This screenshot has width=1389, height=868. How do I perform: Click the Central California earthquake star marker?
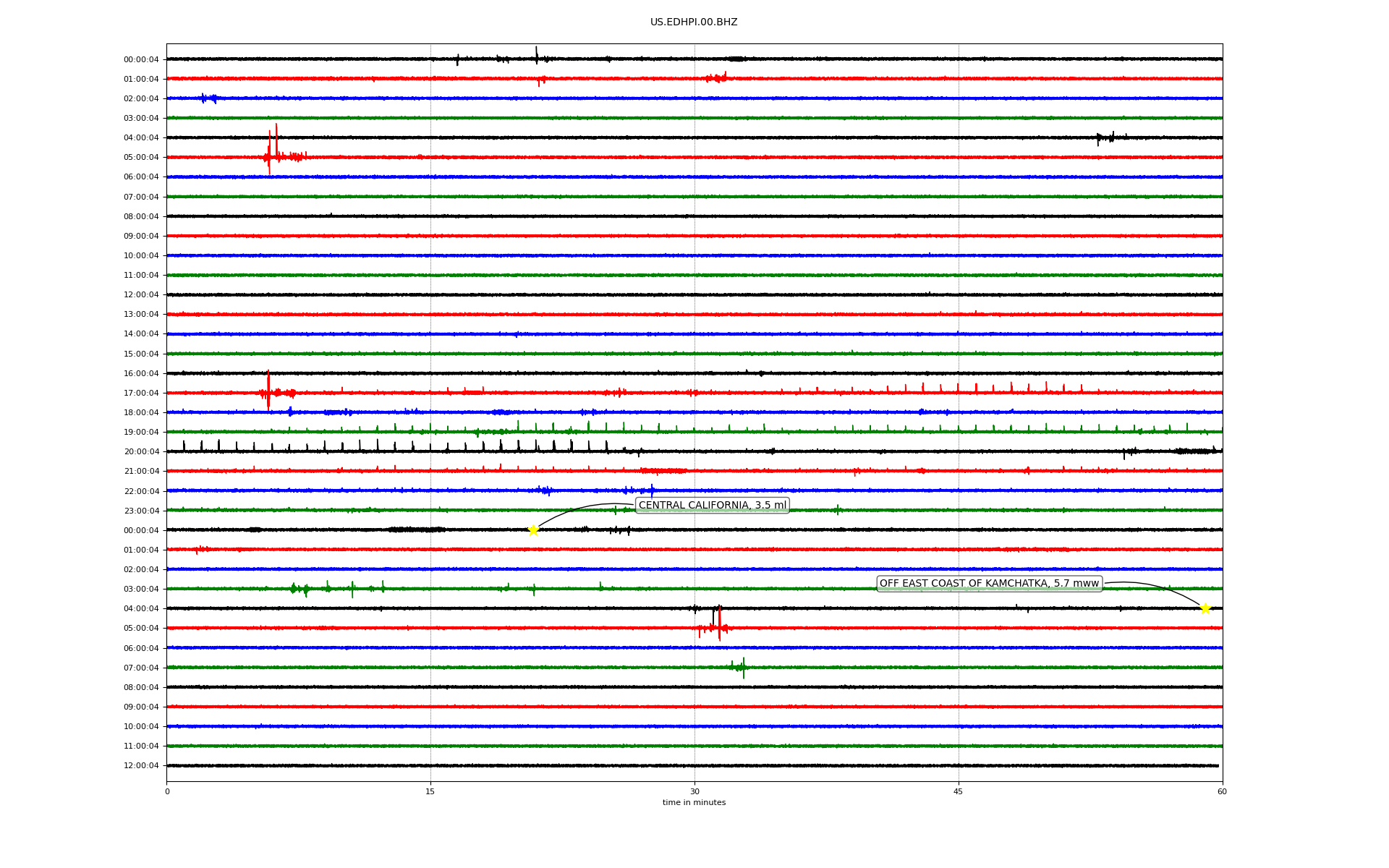(533, 530)
